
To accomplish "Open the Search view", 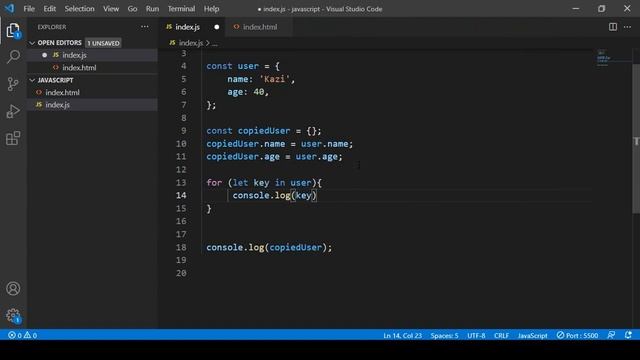I will pos(13,57).
